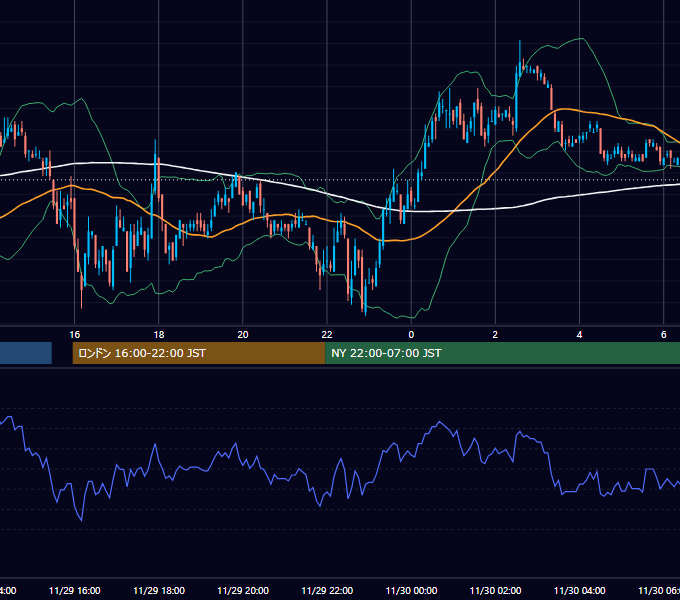Click the hour label 0 on the time axis
This screenshot has height=600, width=680.
point(411,334)
